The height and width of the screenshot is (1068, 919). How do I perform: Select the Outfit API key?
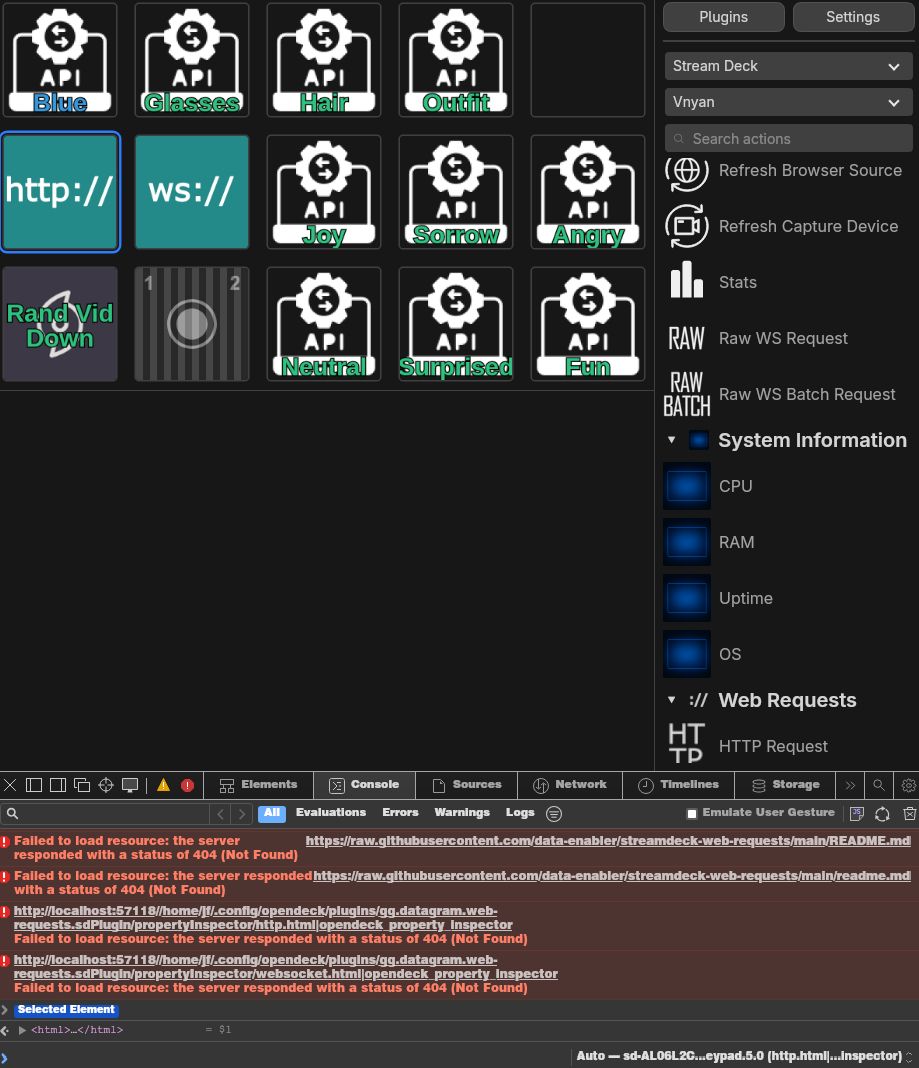(456, 60)
